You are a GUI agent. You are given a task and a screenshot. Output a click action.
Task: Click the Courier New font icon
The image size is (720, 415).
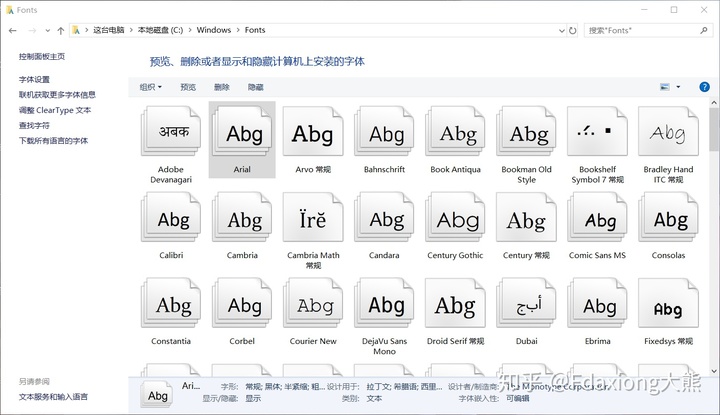tap(313, 303)
